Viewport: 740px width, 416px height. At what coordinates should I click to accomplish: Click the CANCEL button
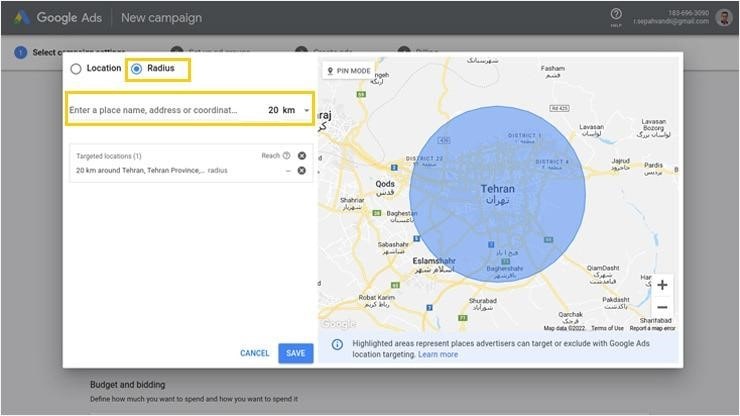(255, 353)
